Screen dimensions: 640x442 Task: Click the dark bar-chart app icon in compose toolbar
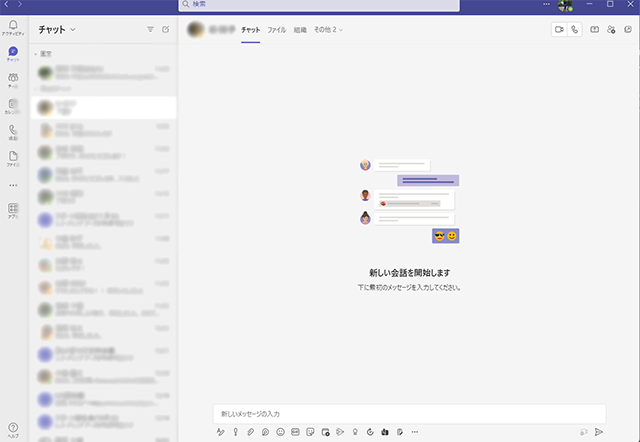[385, 432]
